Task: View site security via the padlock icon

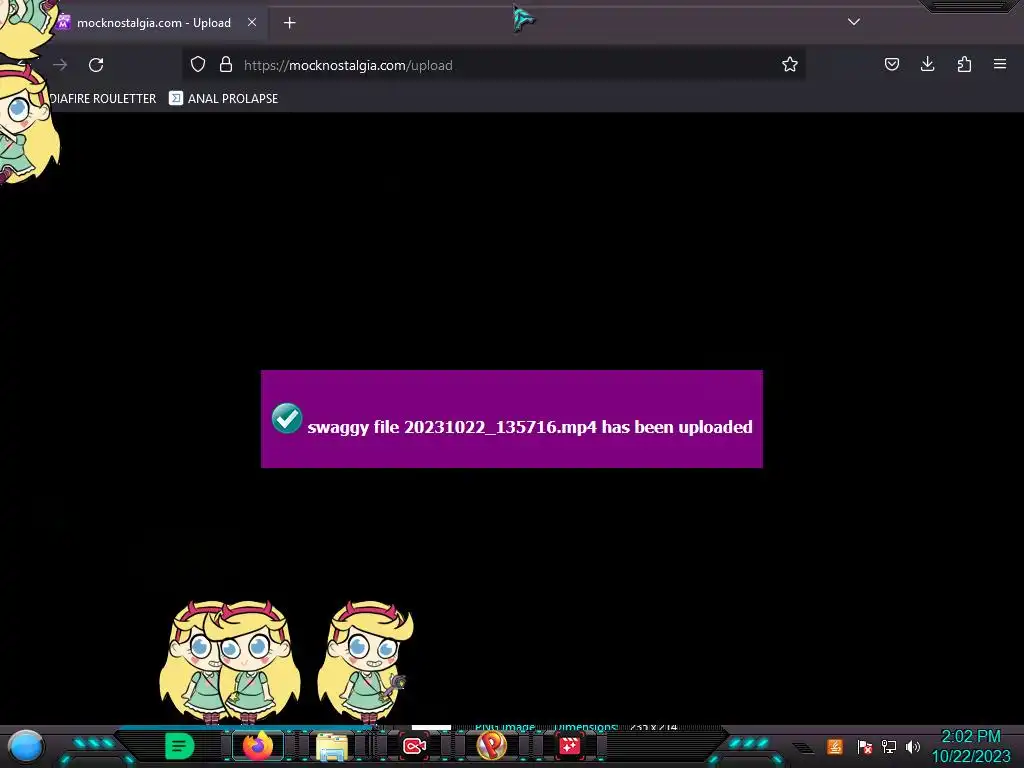Action: pyautogui.click(x=226, y=65)
